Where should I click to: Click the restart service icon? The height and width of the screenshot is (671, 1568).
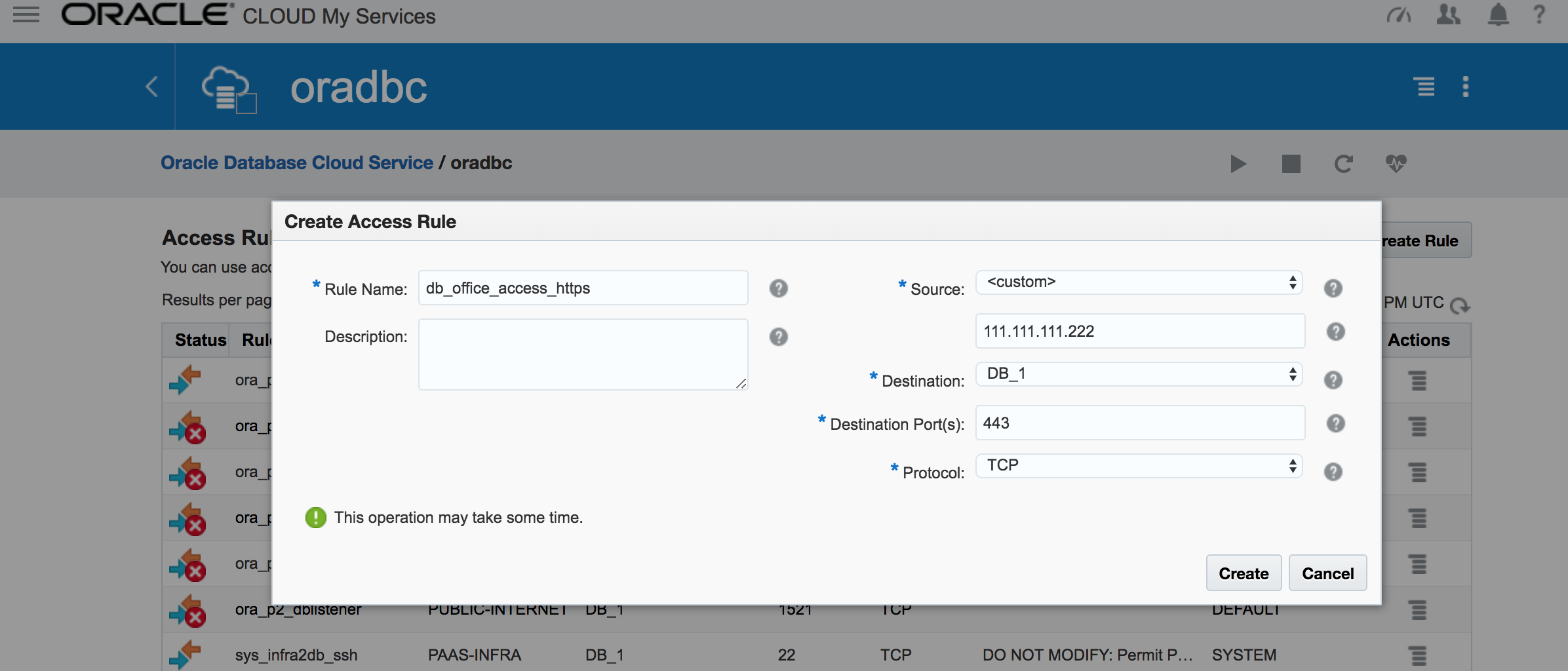coord(1343,164)
